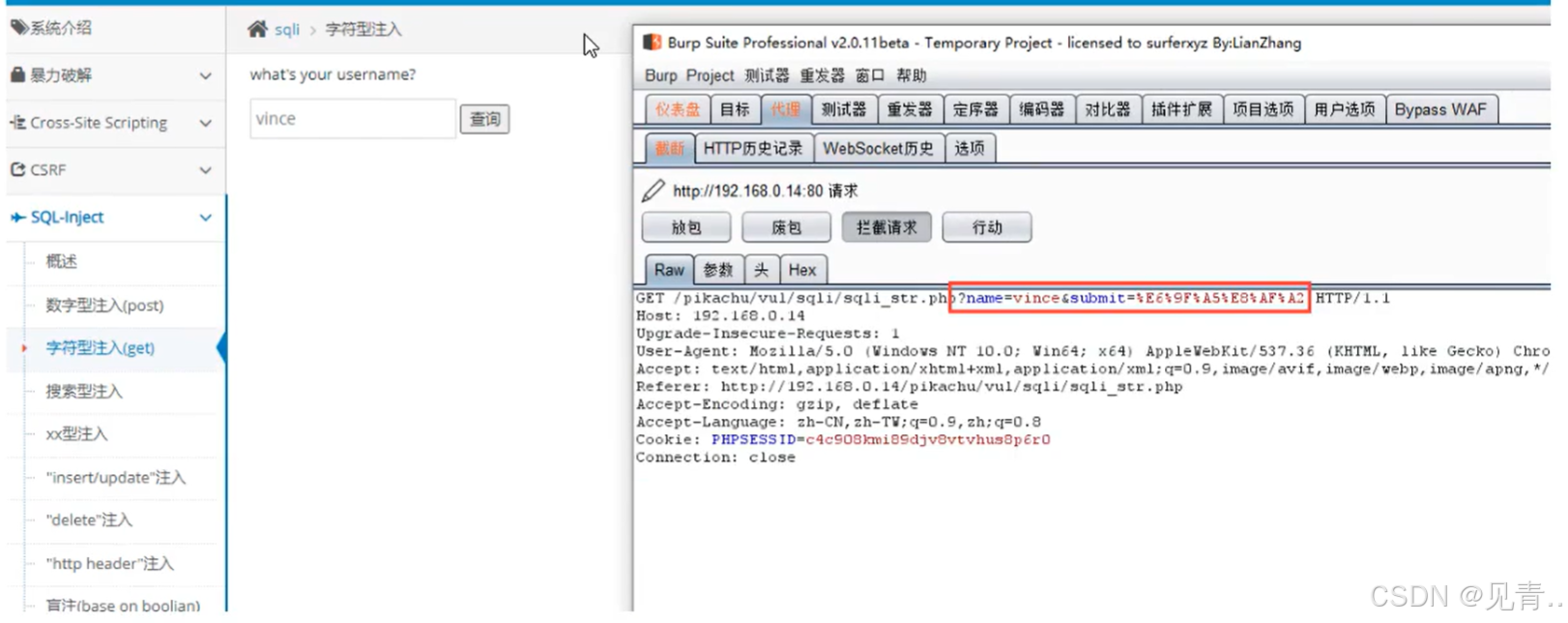
Task: Click the CSRF sidebar icon
Action: (17, 169)
